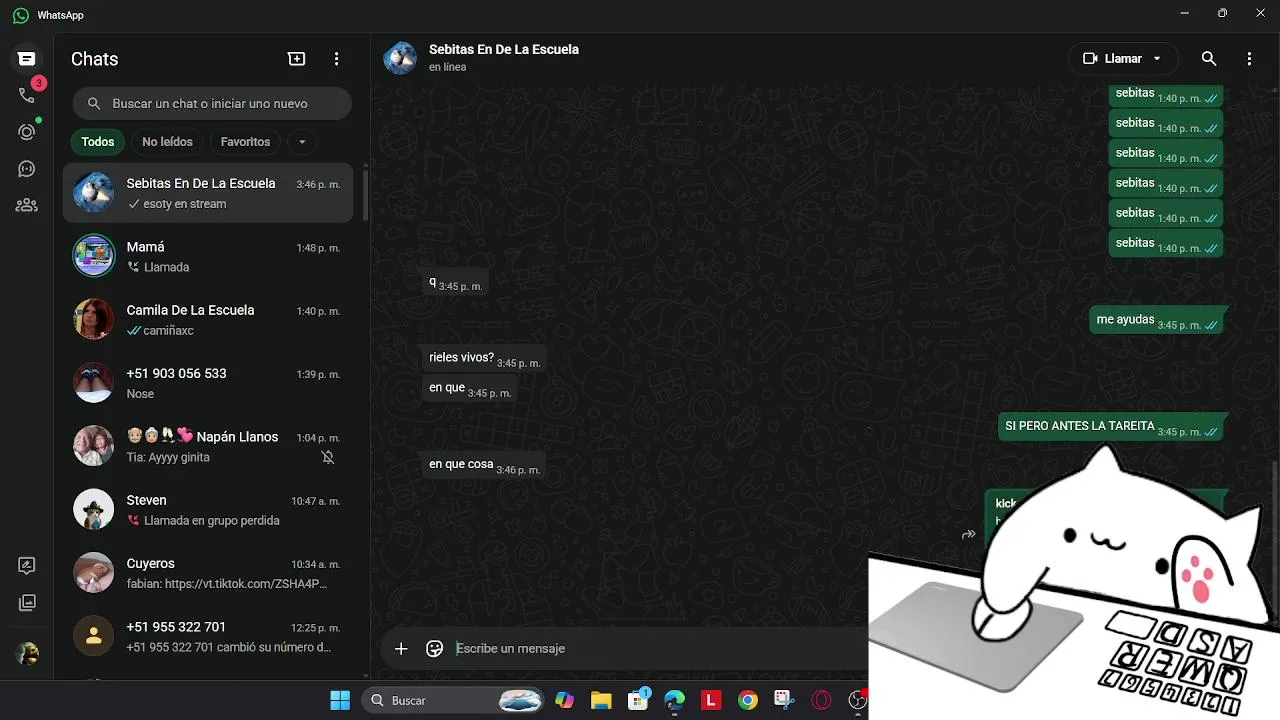The height and width of the screenshot is (720, 1280).
Task: Open the Camila De La Escuela chat
Action: (x=208, y=320)
